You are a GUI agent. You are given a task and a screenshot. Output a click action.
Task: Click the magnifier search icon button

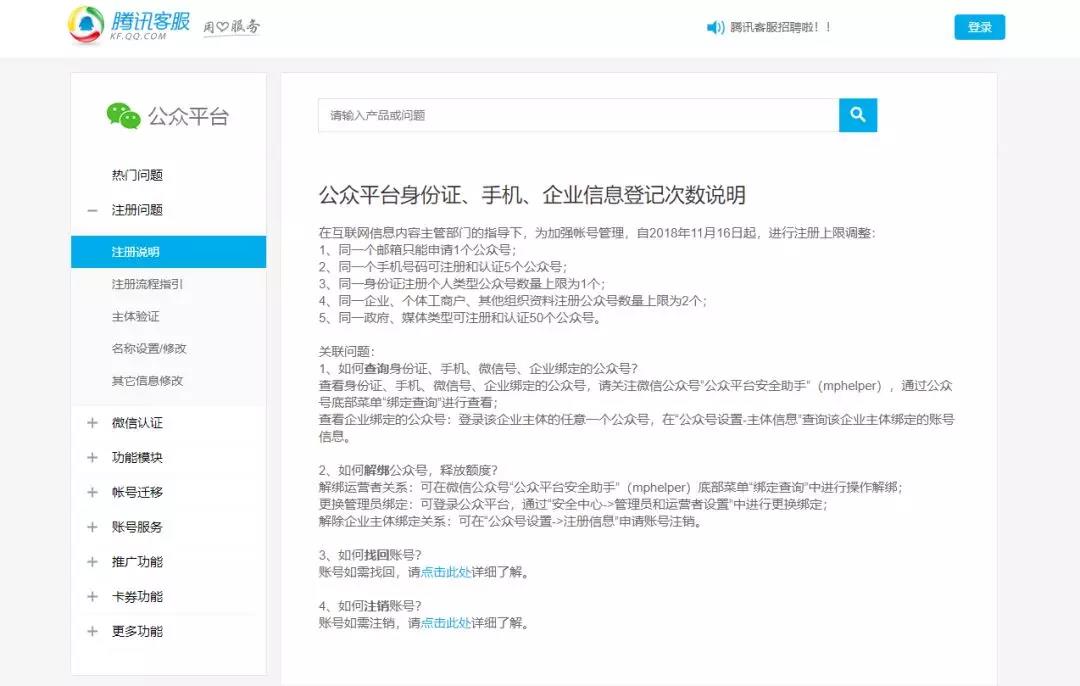click(x=858, y=115)
